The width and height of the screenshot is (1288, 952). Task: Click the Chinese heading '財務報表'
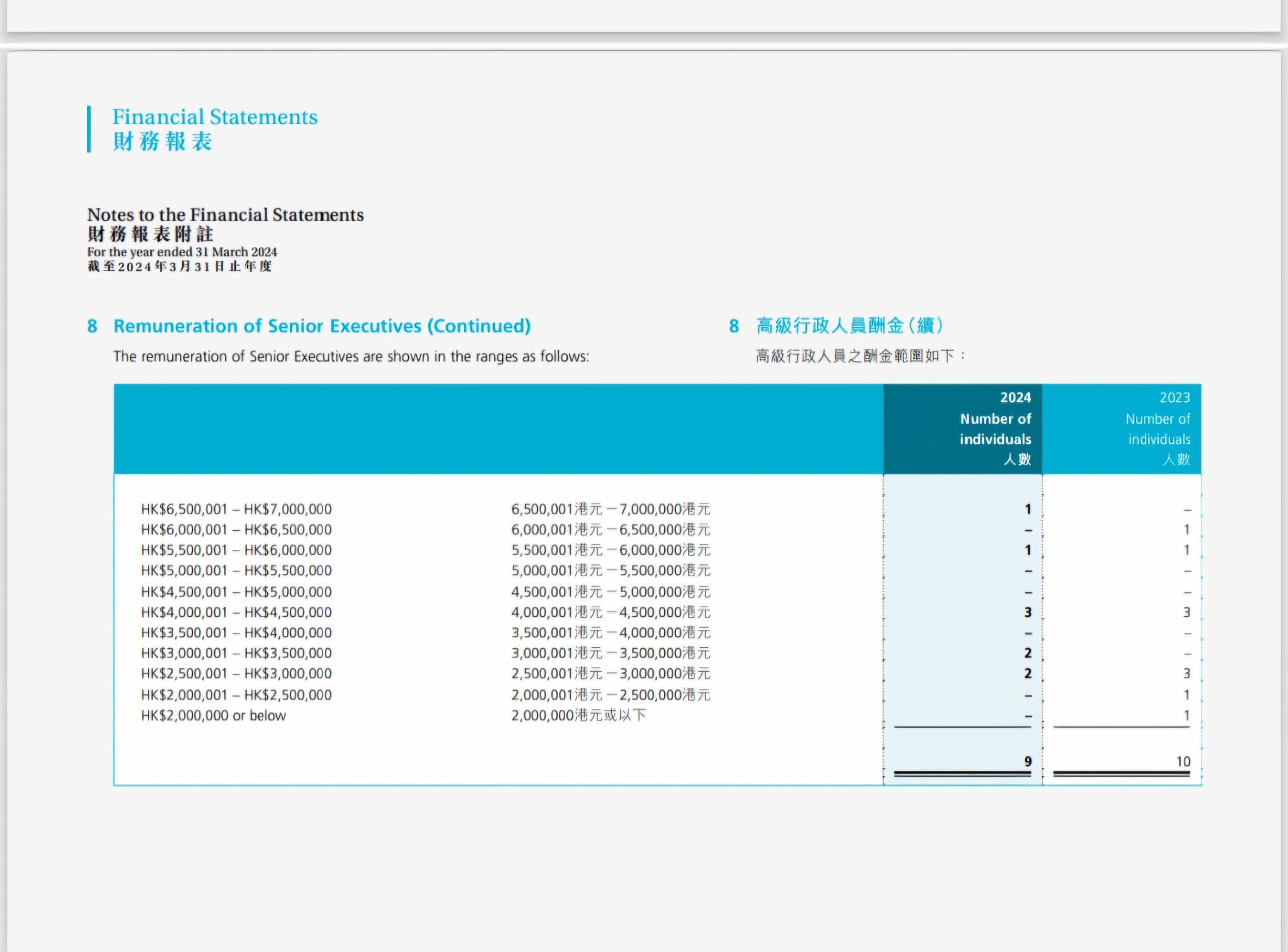(x=163, y=142)
